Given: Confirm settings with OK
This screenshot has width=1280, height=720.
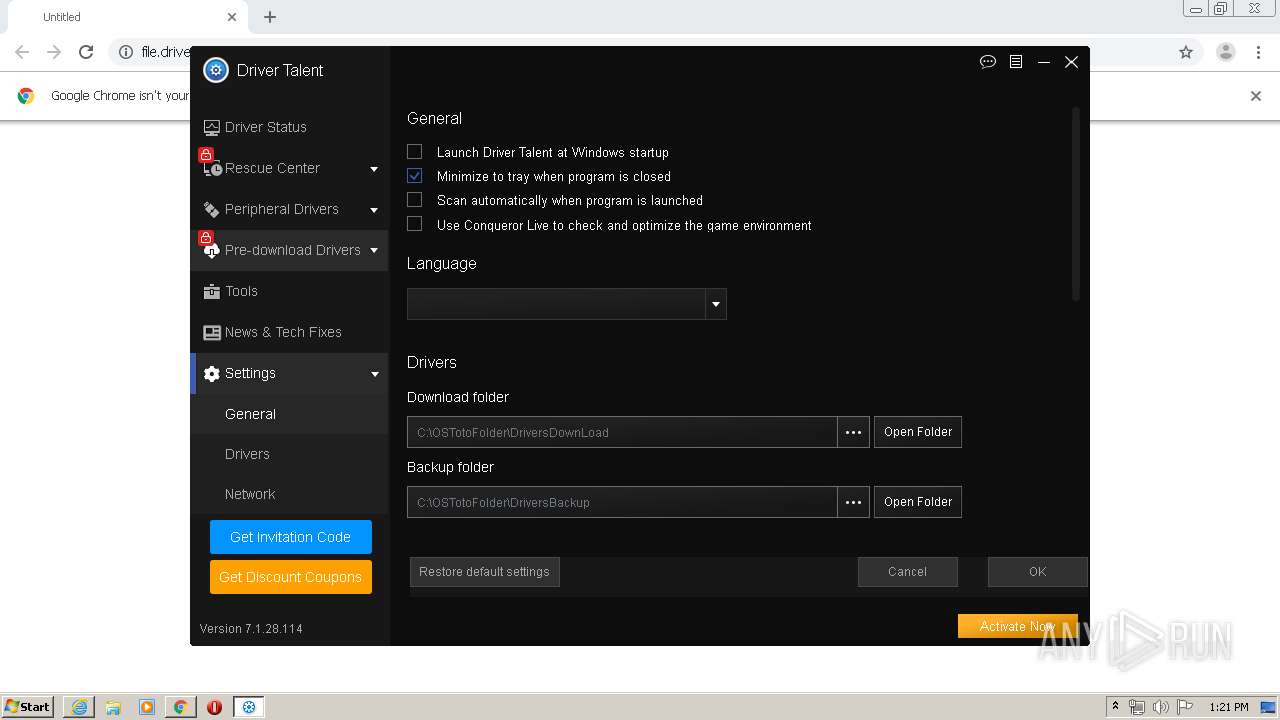Looking at the screenshot, I should pos(1038,572).
